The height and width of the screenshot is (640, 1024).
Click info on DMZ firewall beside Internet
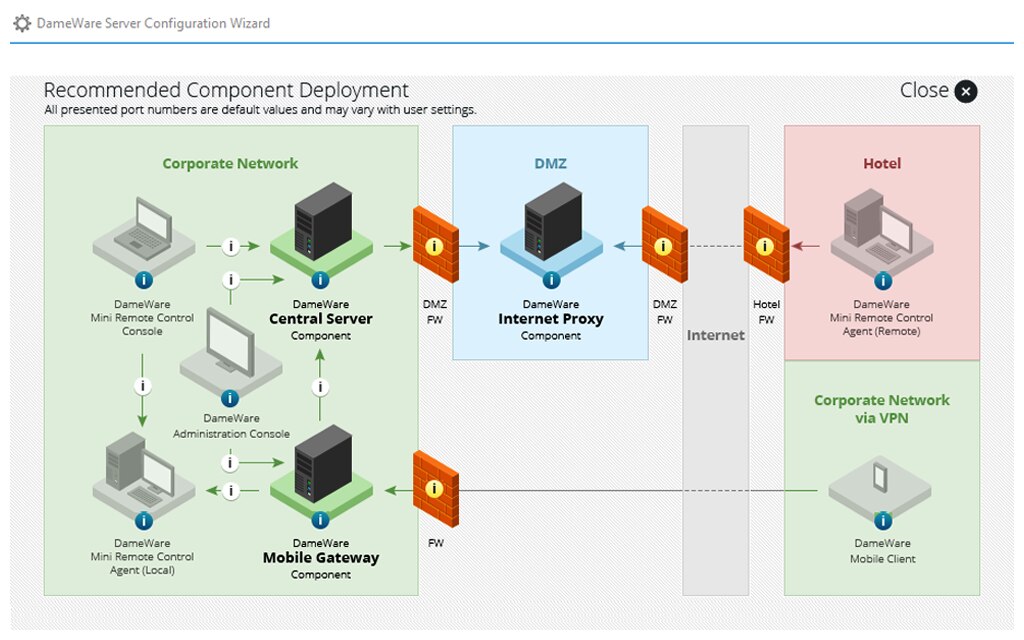click(x=663, y=246)
